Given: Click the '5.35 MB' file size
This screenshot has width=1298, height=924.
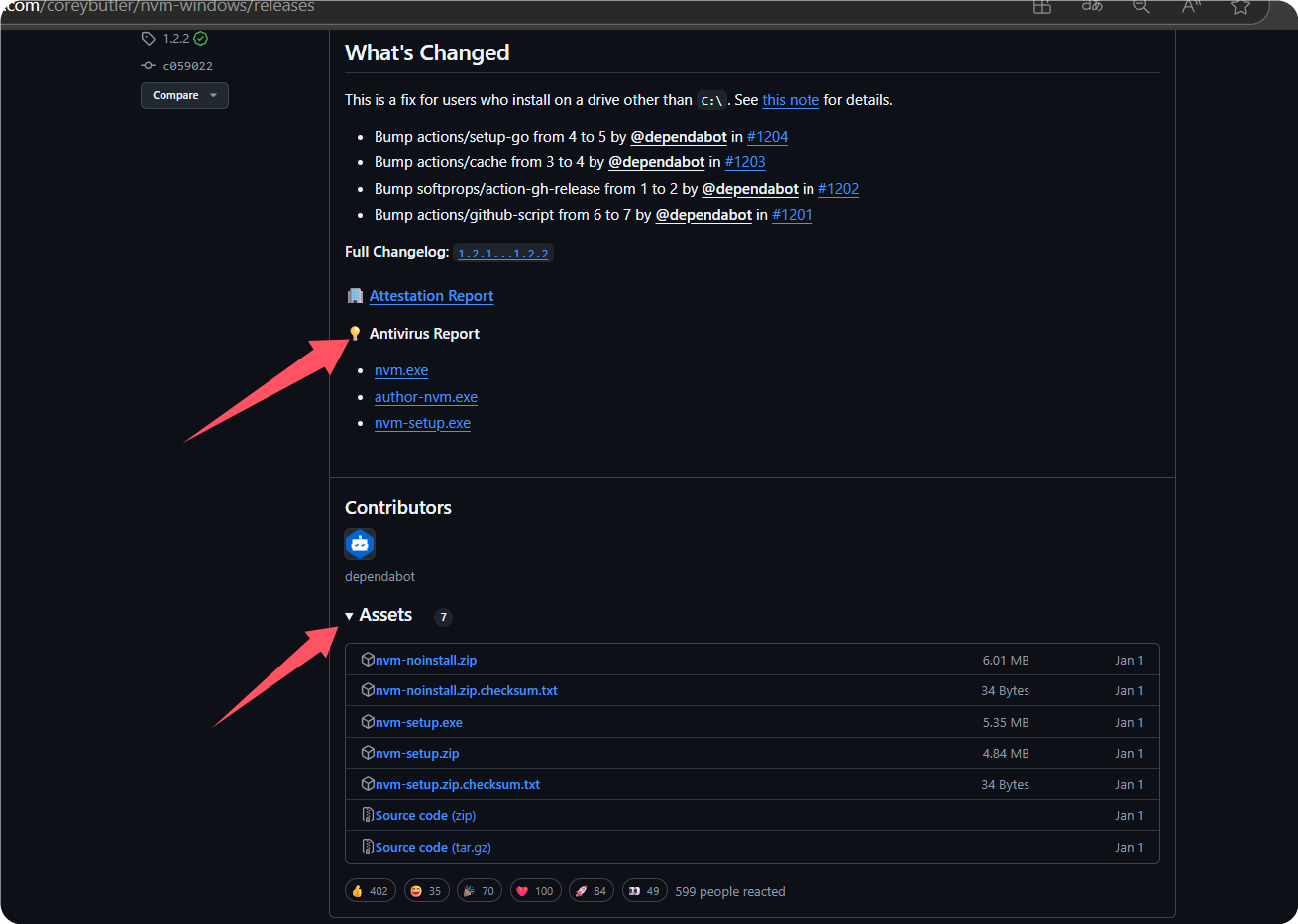Looking at the screenshot, I should point(1006,722).
